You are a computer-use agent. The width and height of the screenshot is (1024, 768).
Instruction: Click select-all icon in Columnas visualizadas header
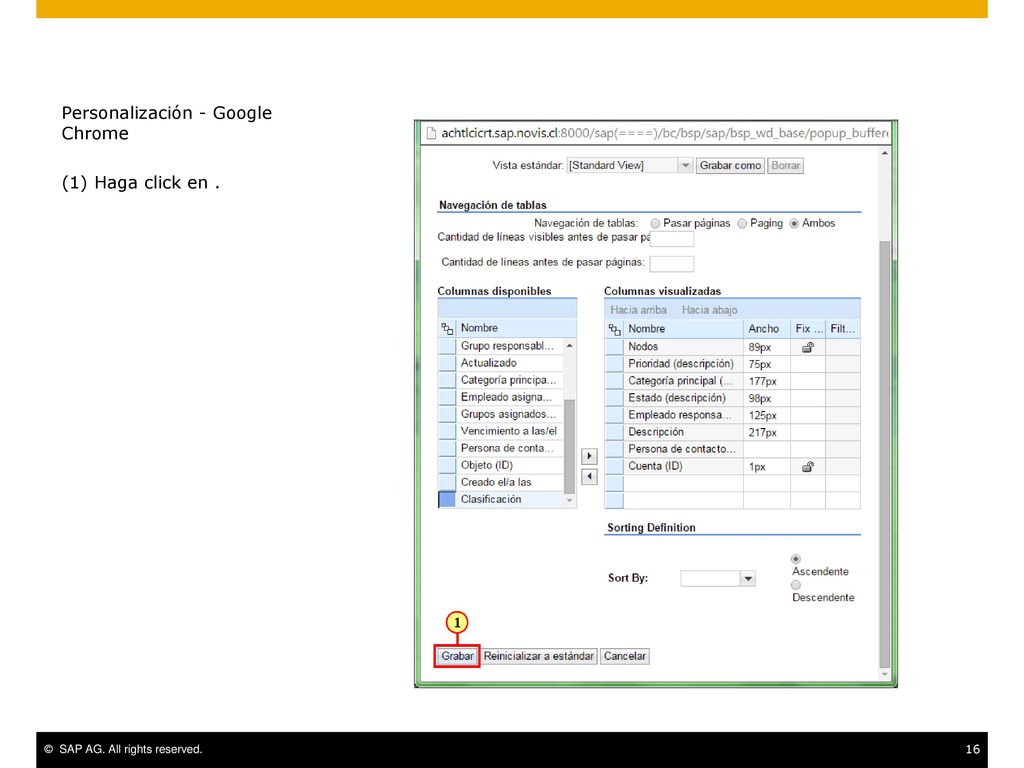point(615,329)
